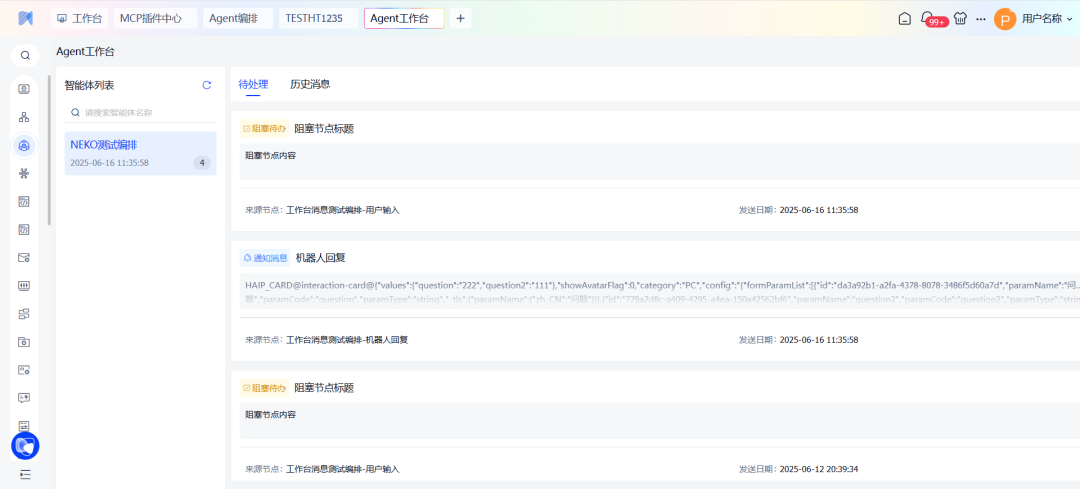The height and width of the screenshot is (489, 1080).
Task: Add a new tab with plus button
Action: 460,18
